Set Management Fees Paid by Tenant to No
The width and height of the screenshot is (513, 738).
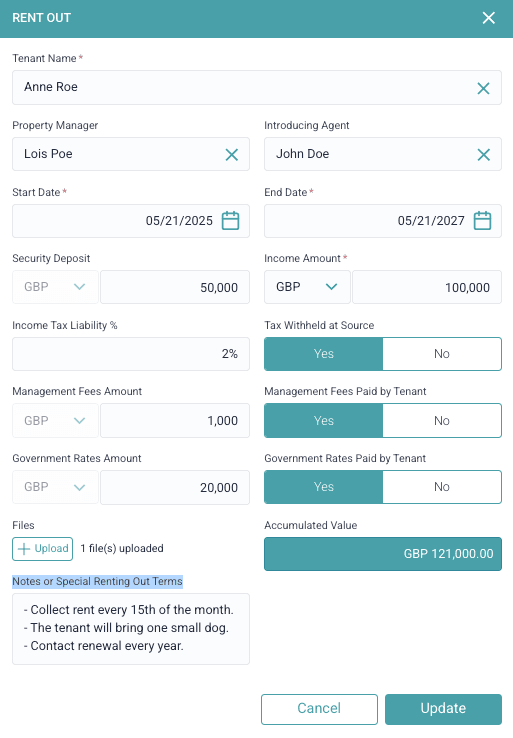[x=442, y=420]
